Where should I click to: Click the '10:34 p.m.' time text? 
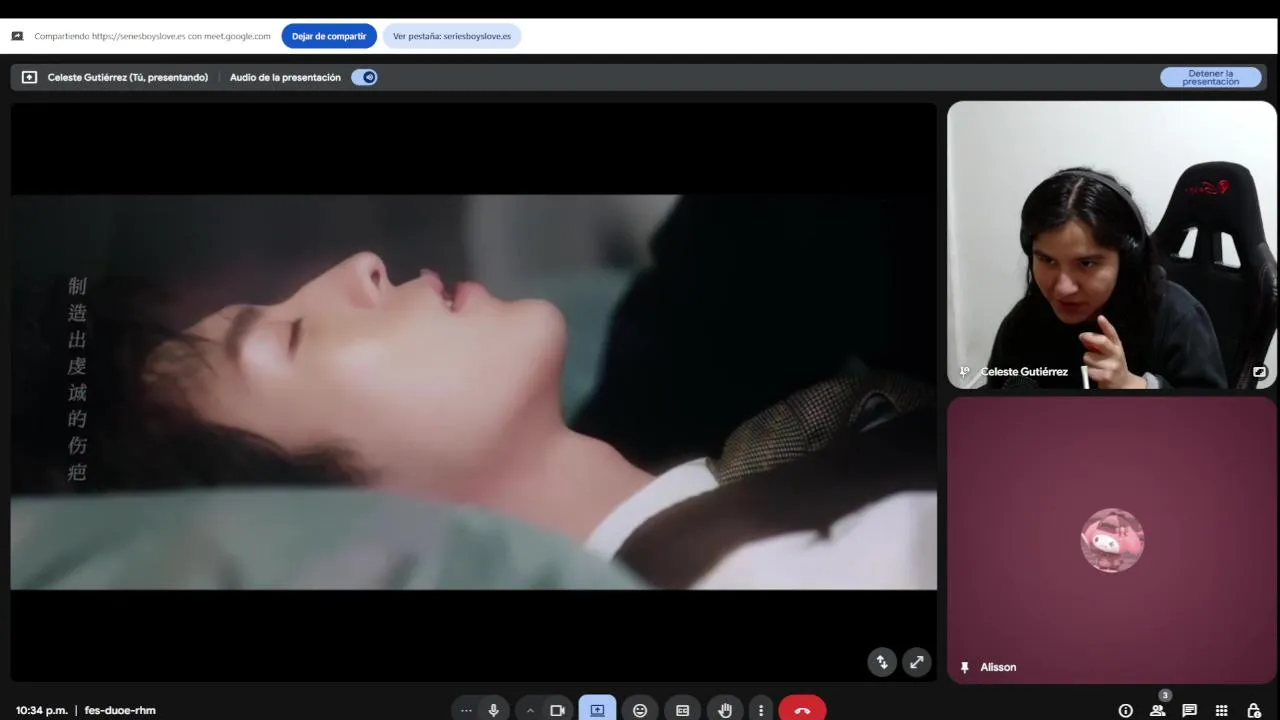click(x=42, y=710)
